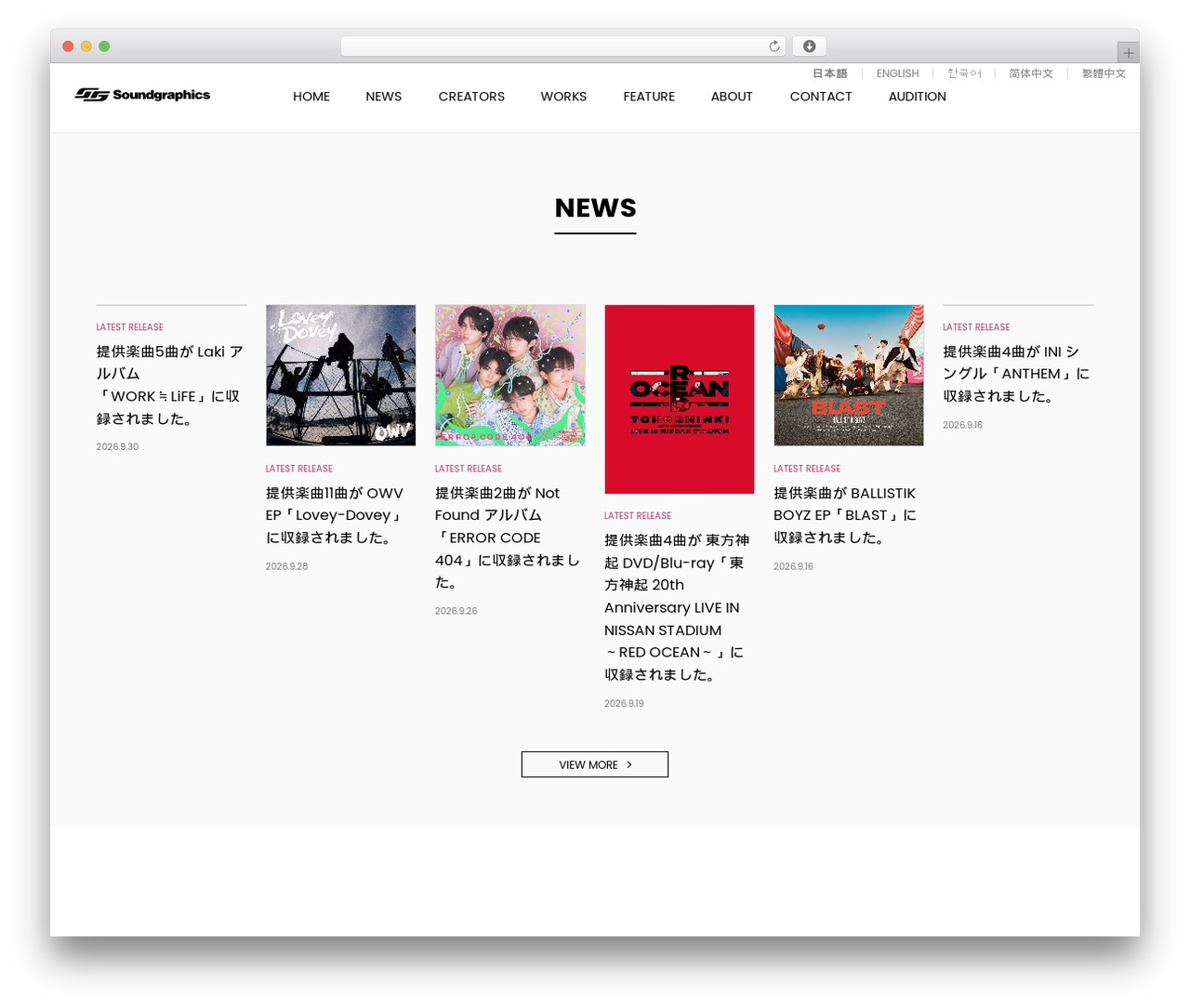Click the VIEW MORE button
Viewport: 1190px width, 1008px height.
click(595, 764)
